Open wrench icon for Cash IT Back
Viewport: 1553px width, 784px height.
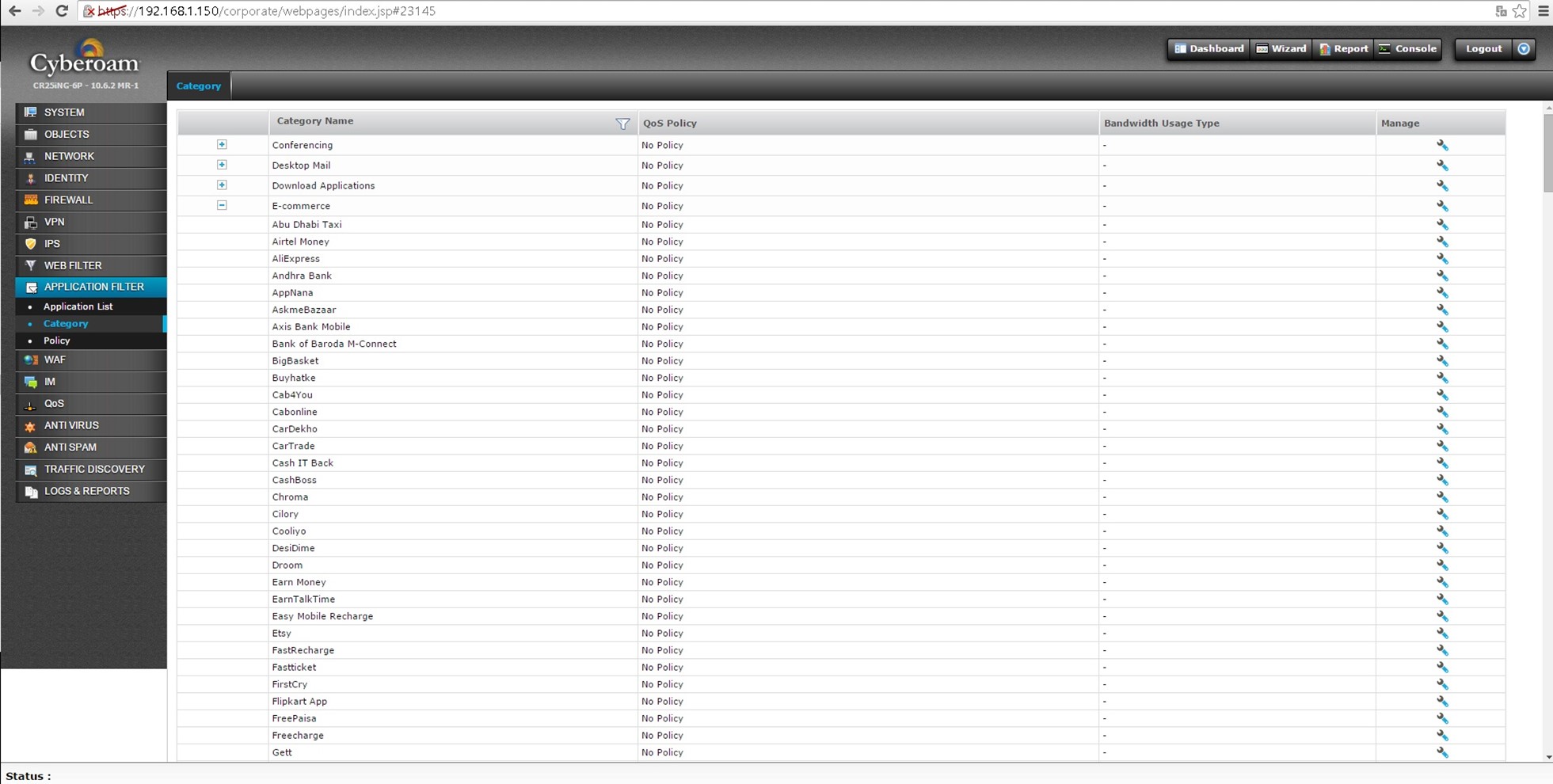click(1442, 463)
